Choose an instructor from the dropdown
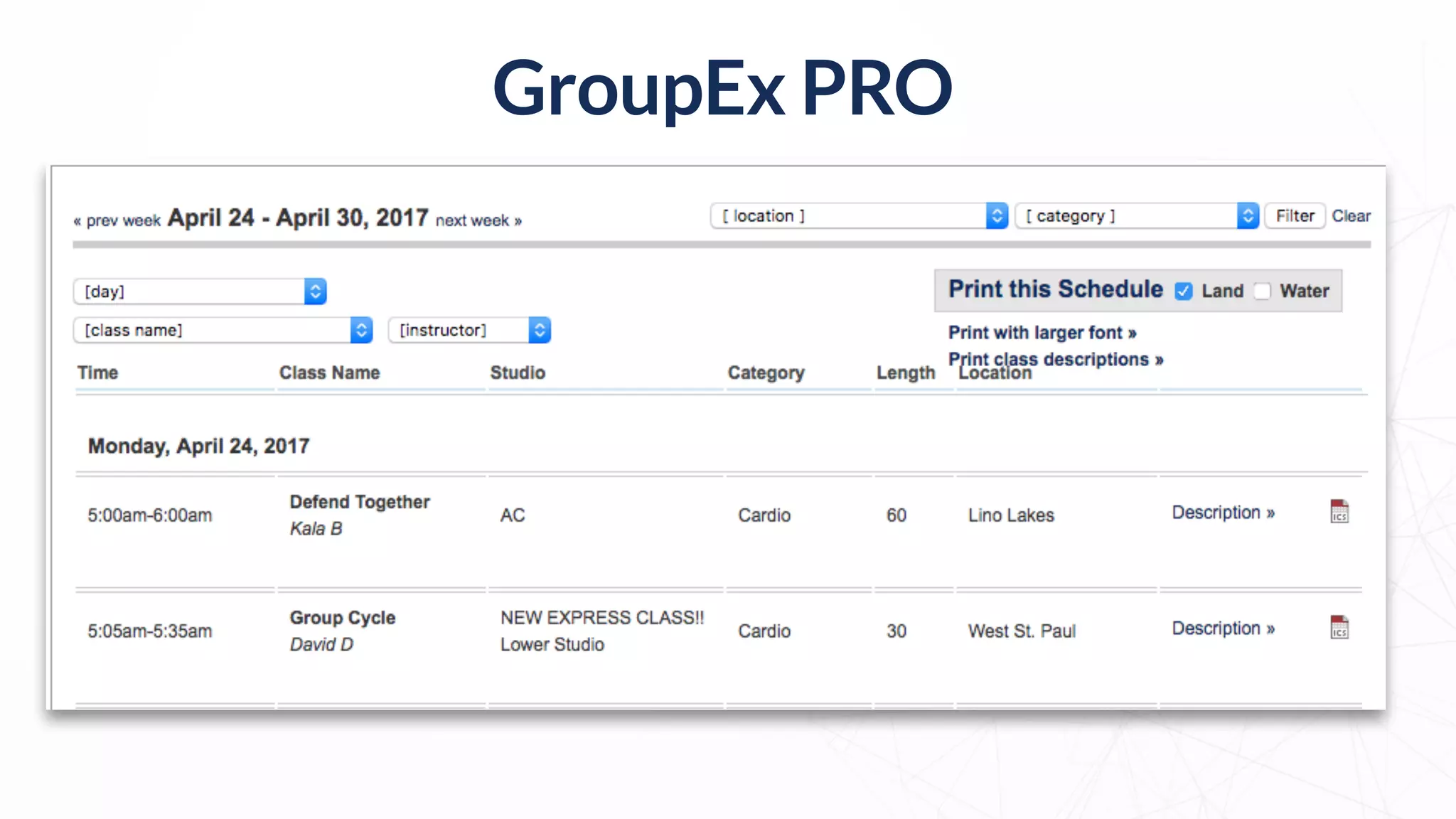Viewport: 1456px width, 819px height. tap(470, 330)
